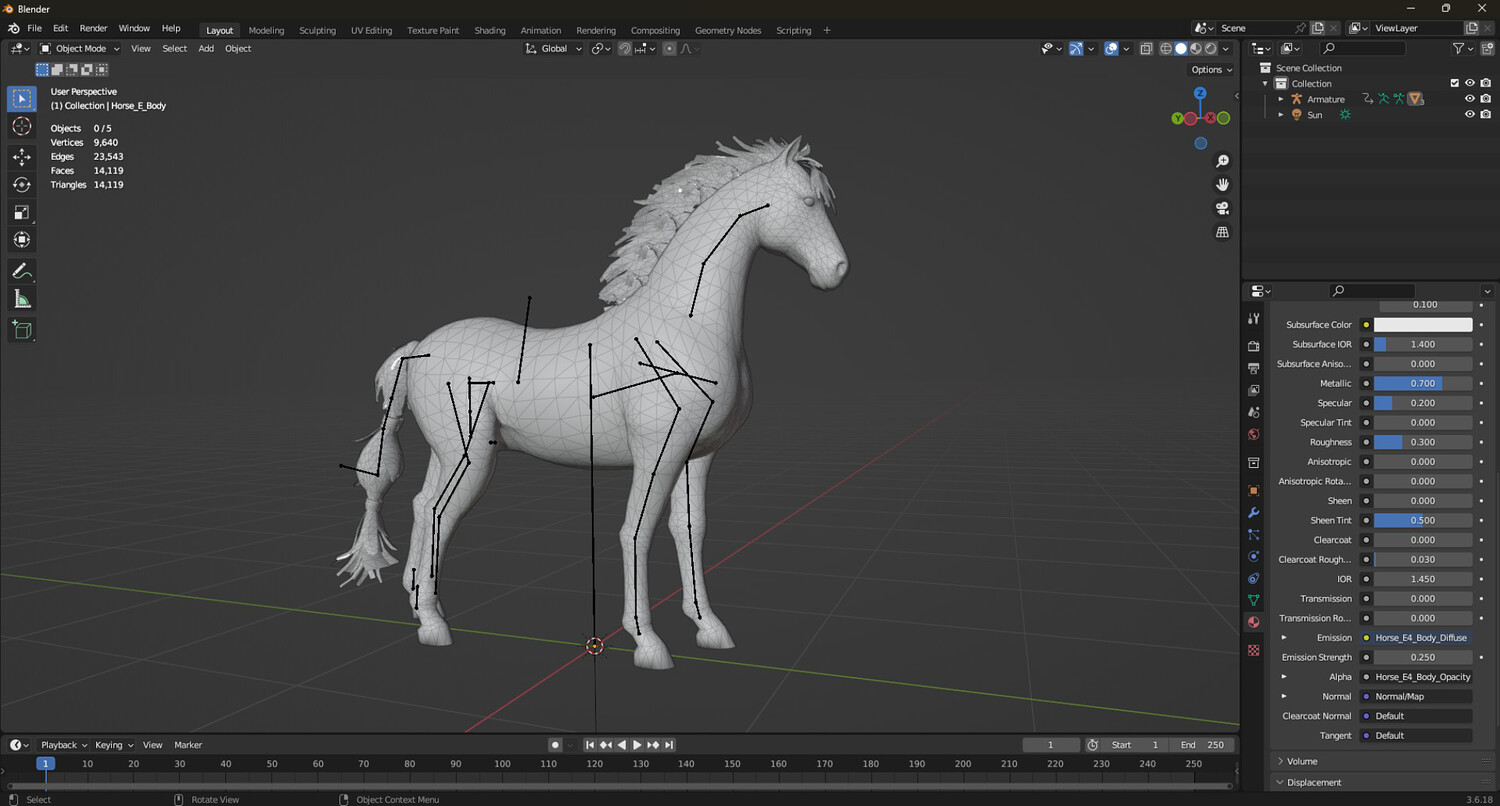Activate the 3D Cursor tool
The width and height of the screenshot is (1500, 806).
pos(22,127)
